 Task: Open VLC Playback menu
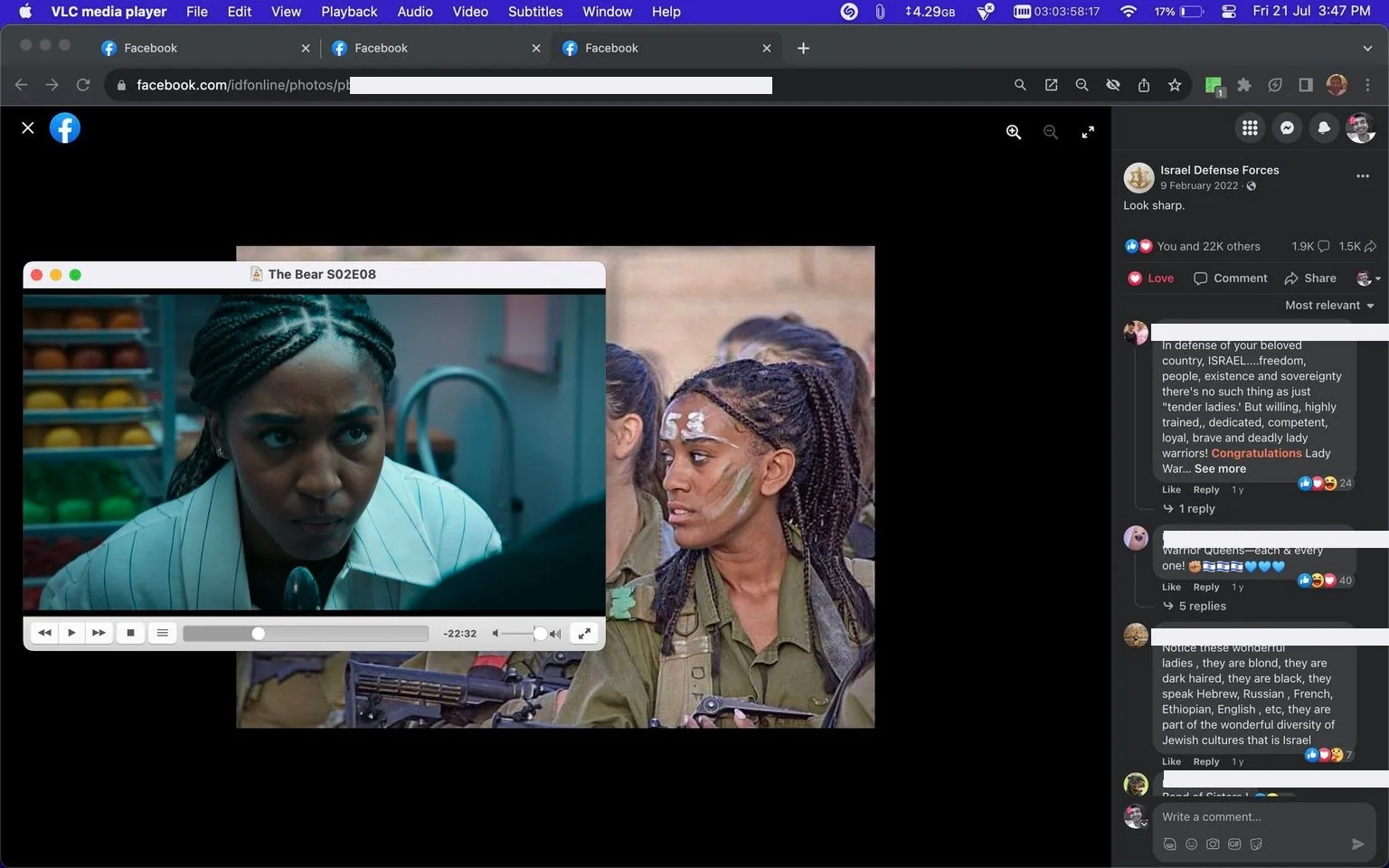349,12
